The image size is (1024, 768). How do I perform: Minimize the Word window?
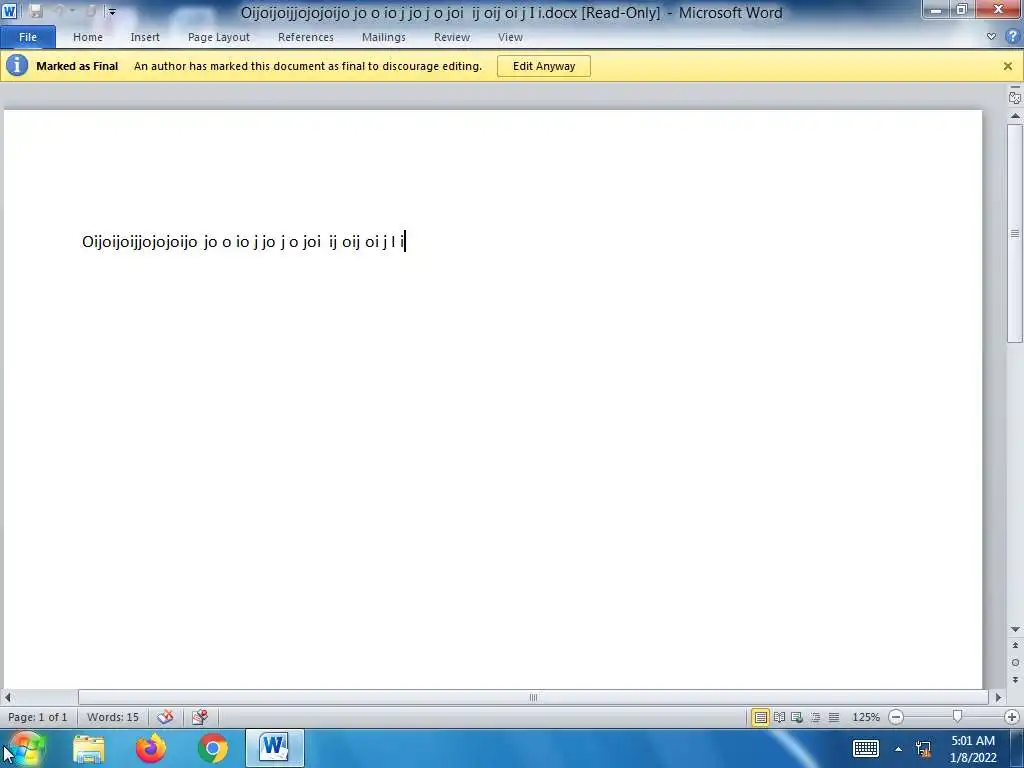click(936, 10)
